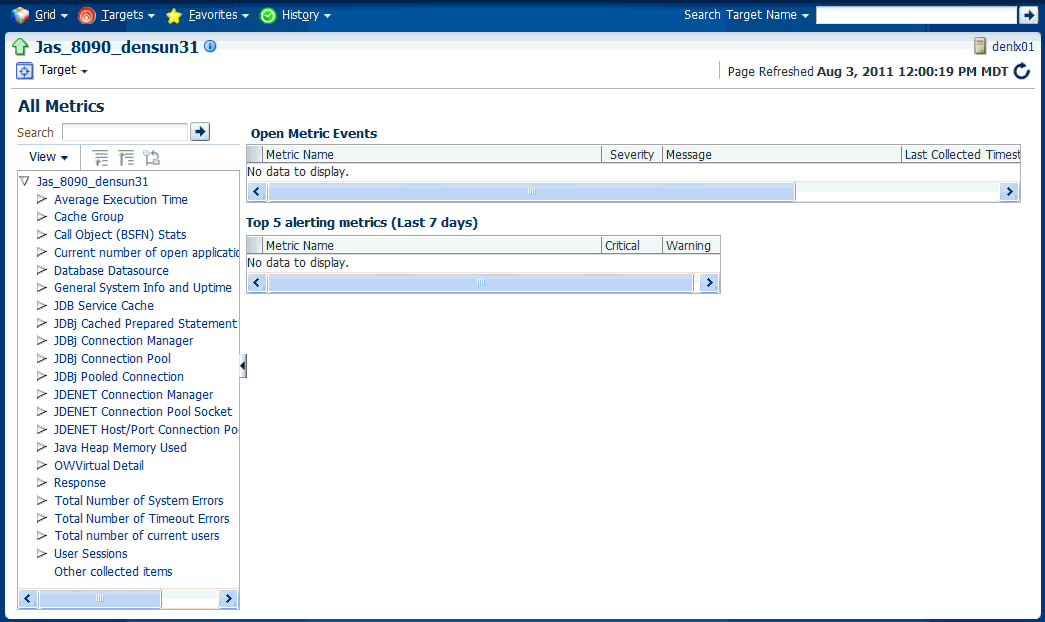Viewport: 1045px width, 622px height.
Task: Open the View menu in metrics tree
Action: pyautogui.click(x=48, y=157)
